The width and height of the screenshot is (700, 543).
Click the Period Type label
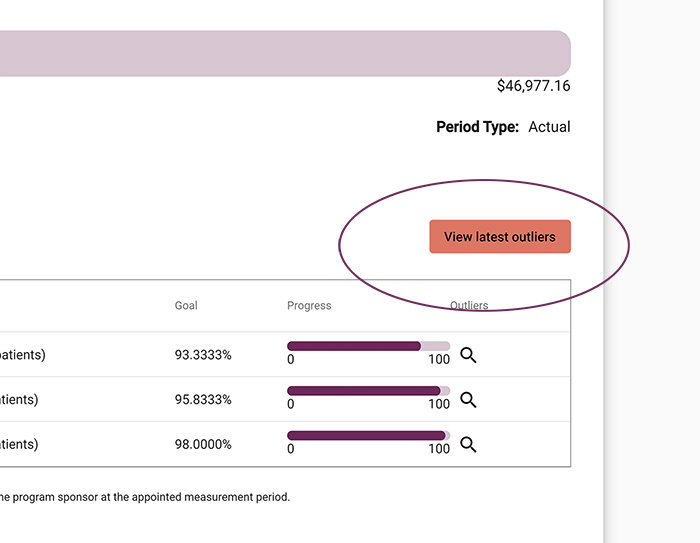tap(477, 127)
